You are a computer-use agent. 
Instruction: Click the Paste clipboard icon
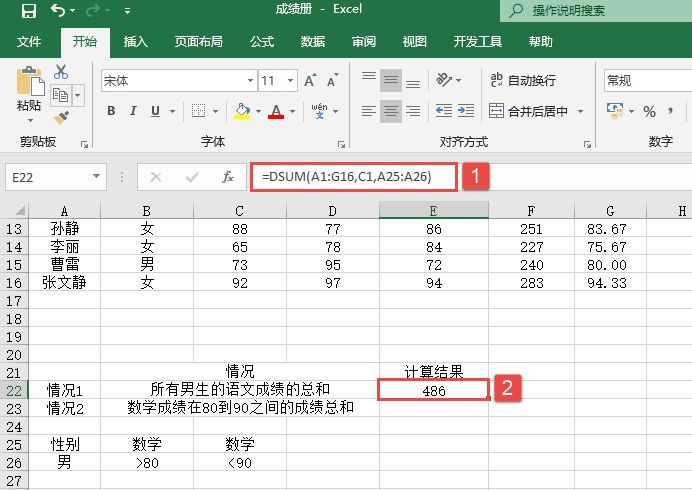pos(30,88)
